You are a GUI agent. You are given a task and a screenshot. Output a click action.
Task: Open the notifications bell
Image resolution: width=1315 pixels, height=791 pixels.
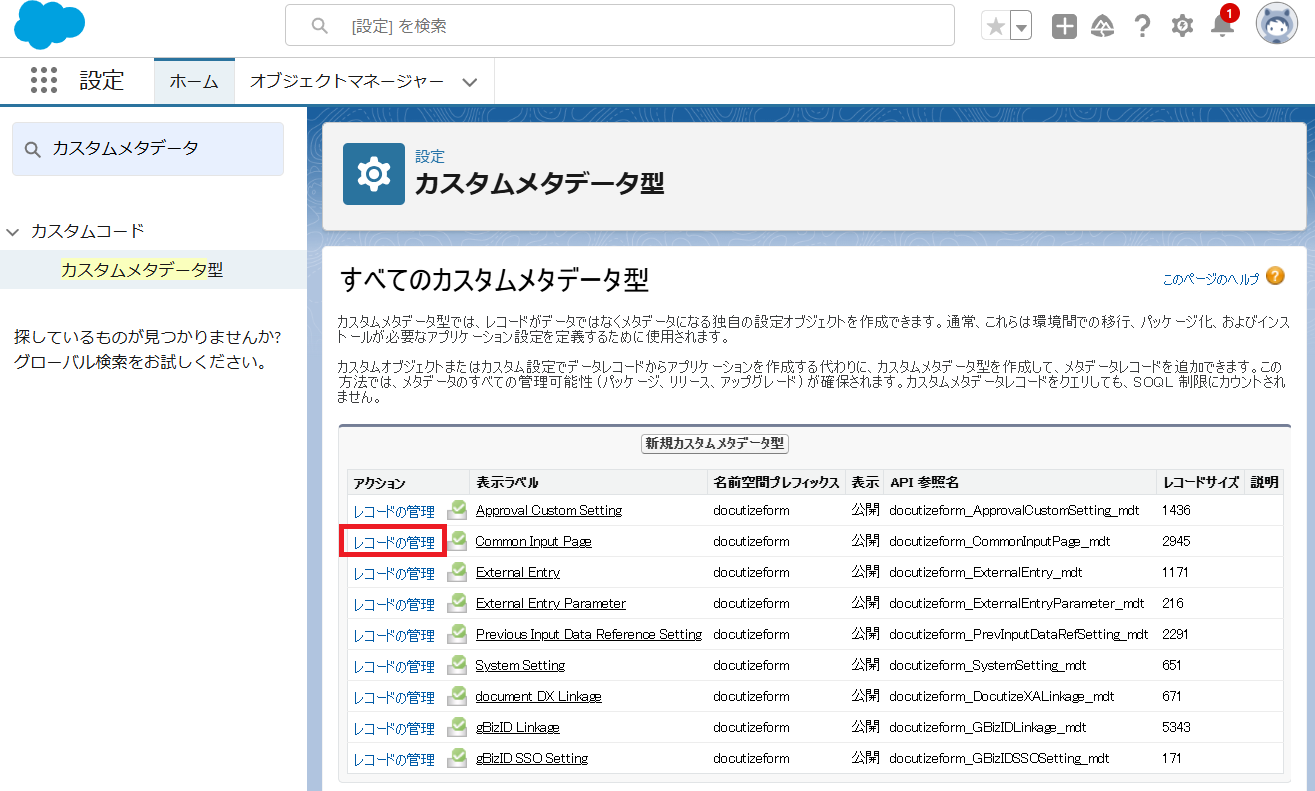[x=1222, y=27]
